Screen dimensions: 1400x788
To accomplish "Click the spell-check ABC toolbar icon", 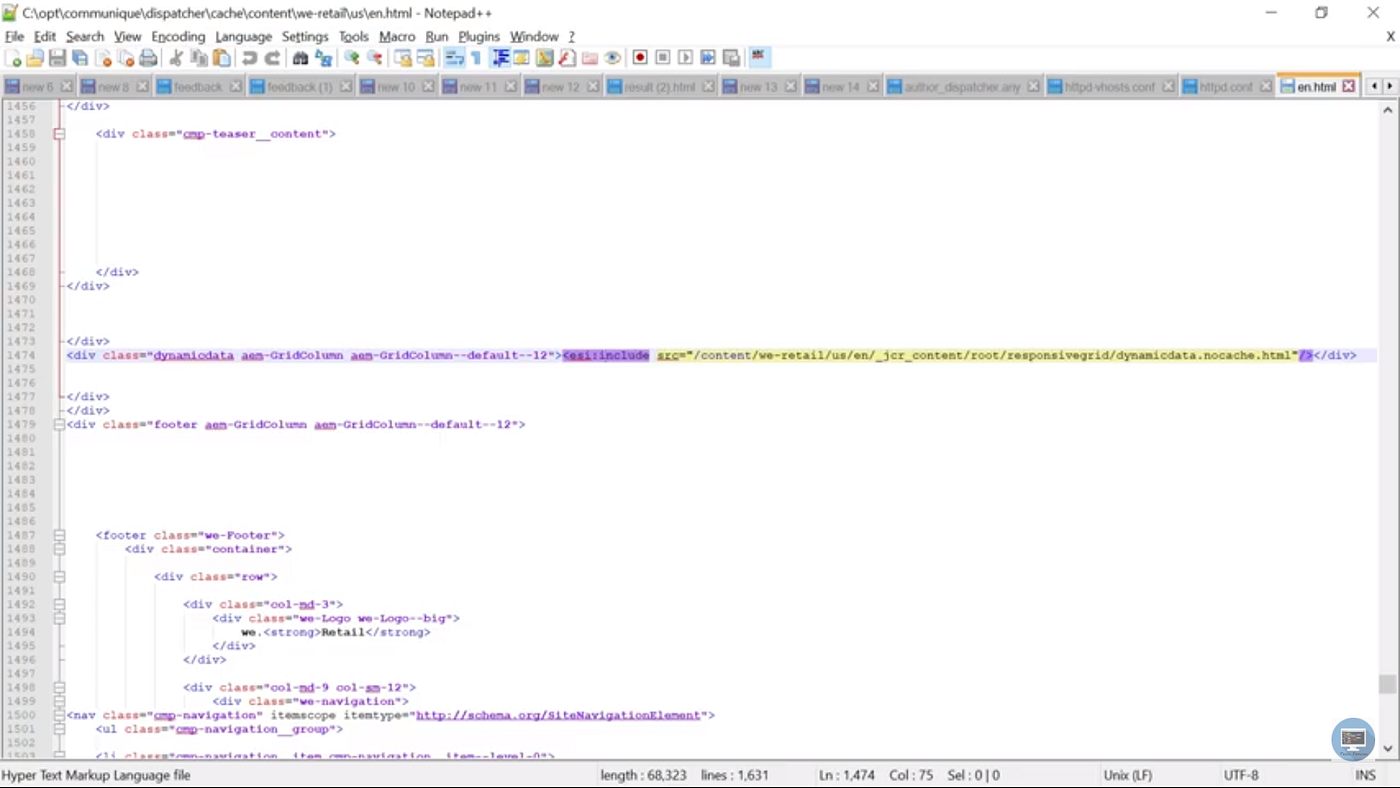I will pyautogui.click(x=758, y=58).
